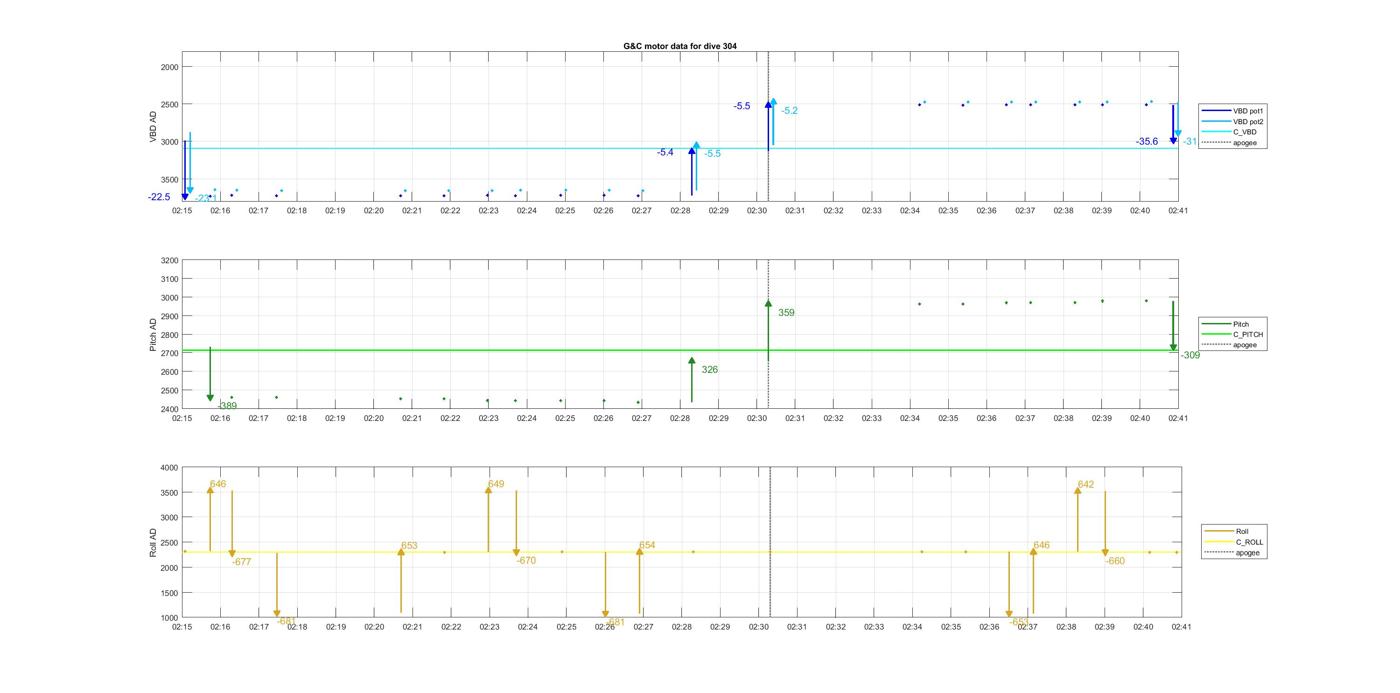Click the green down arrow labeled -389

[210, 375]
